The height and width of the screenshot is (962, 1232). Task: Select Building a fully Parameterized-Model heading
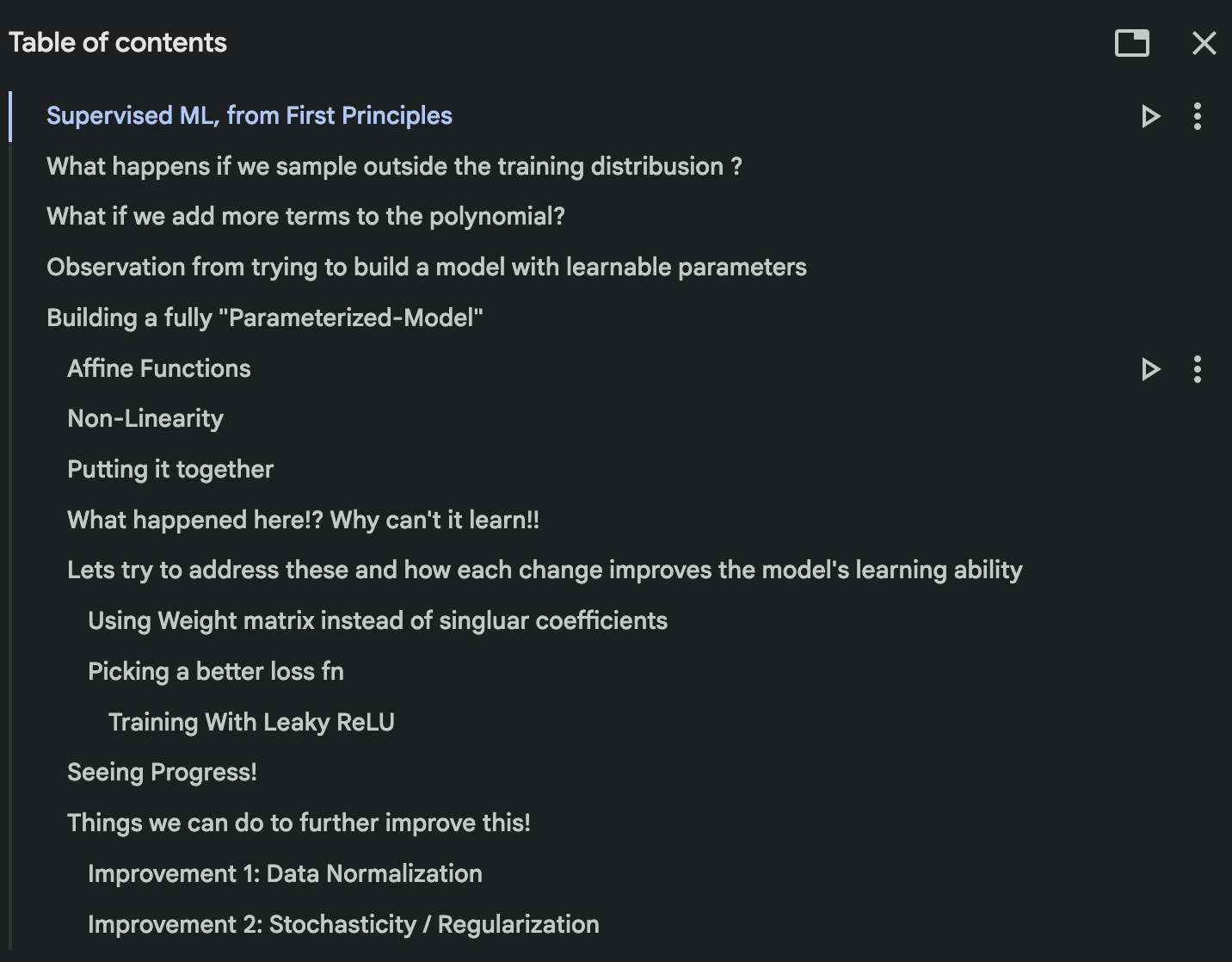264,318
